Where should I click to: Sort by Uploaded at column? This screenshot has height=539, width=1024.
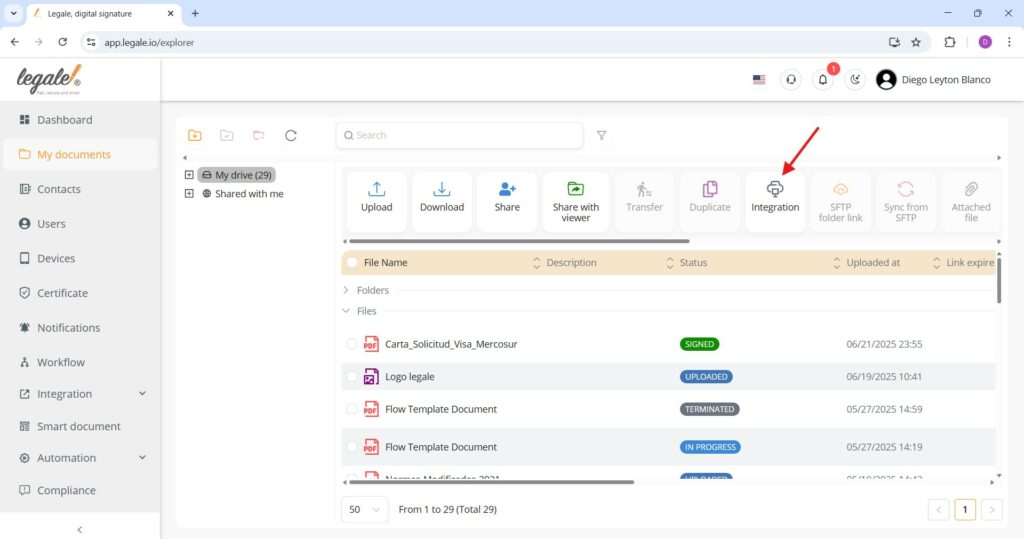click(936, 263)
